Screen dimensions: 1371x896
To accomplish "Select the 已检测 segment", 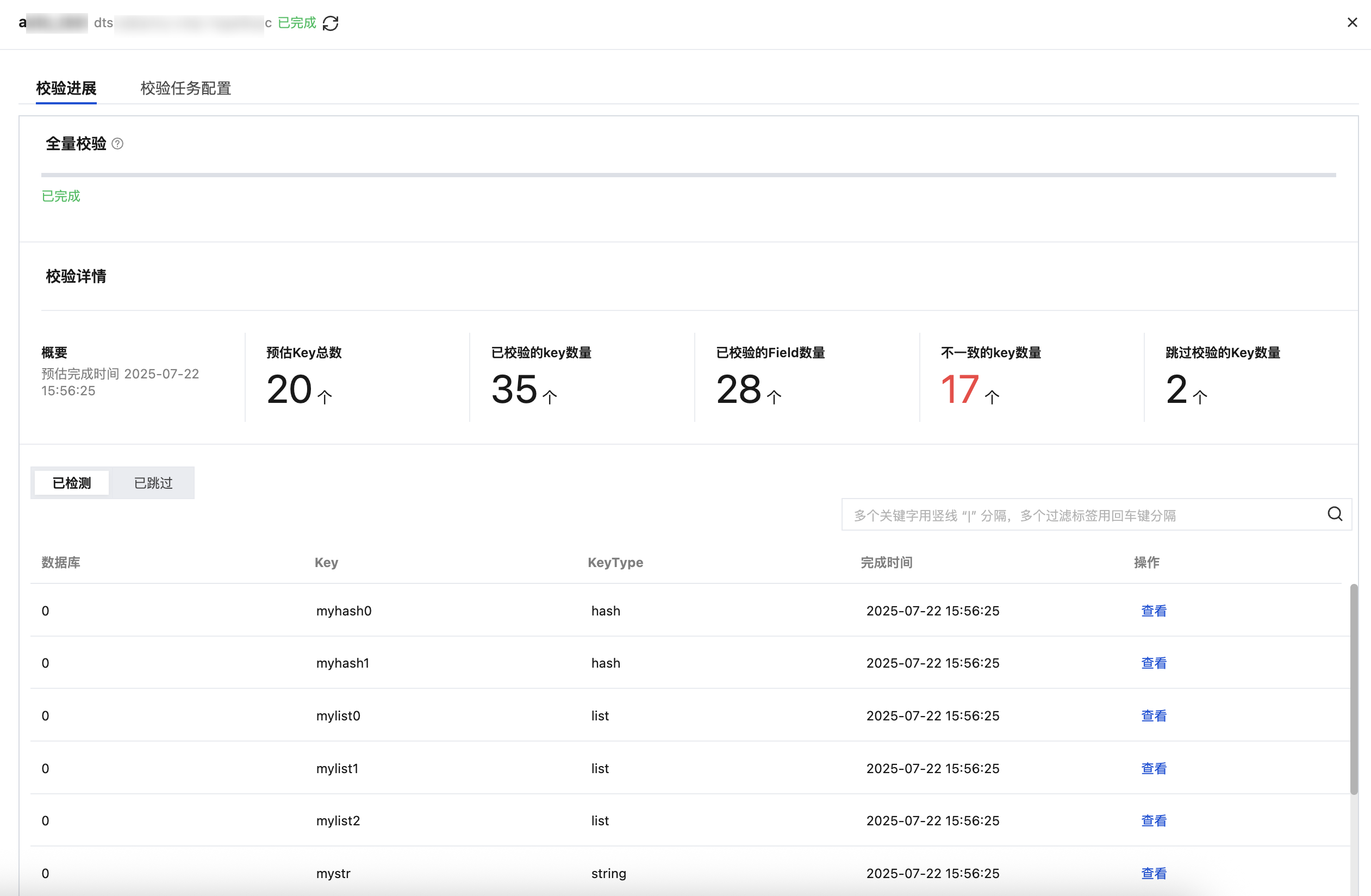I will click(x=72, y=483).
